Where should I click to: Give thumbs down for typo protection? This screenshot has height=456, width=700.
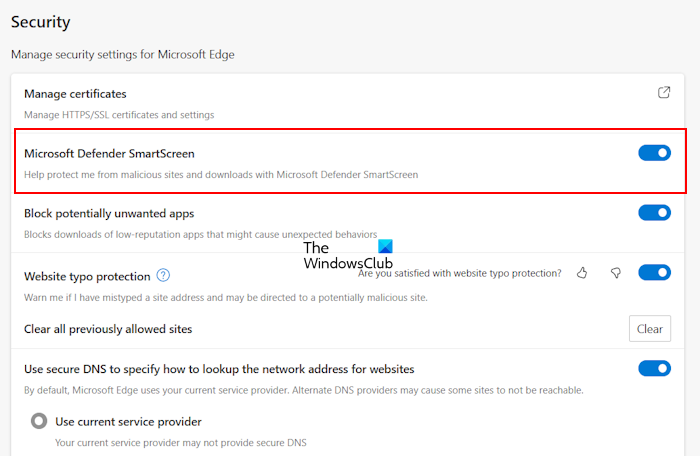pos(616,272)
